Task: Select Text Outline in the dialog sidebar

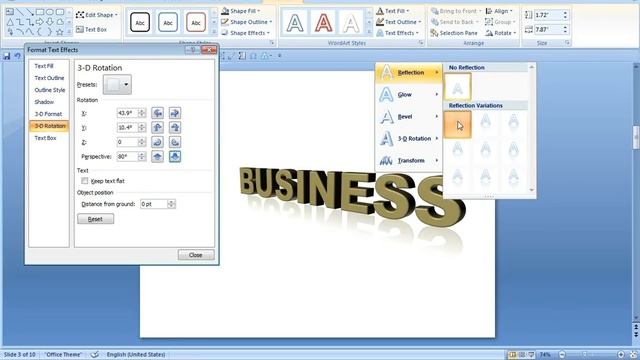Action: [49, 78]
